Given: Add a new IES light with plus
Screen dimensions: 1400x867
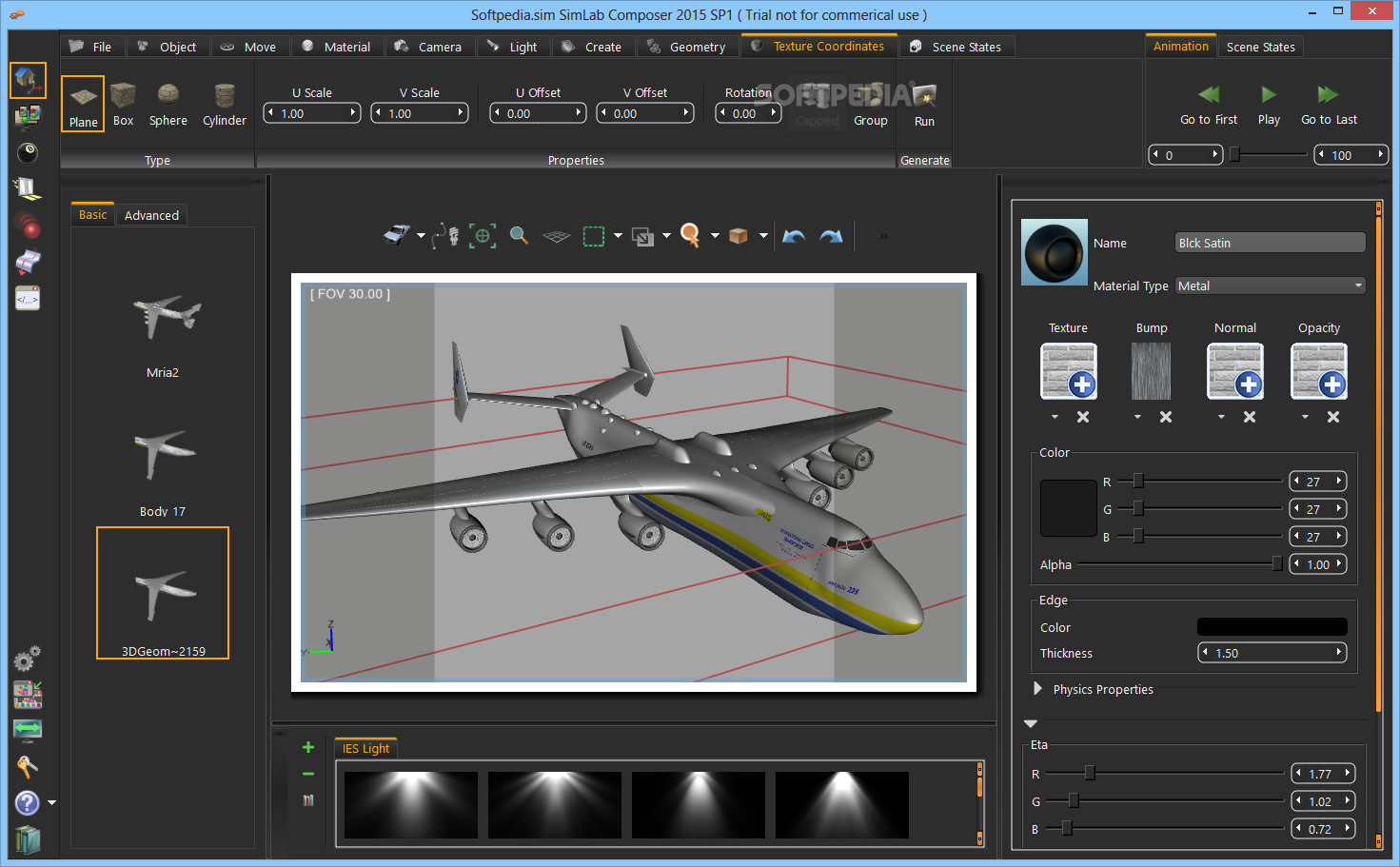Looking at the screenshot, I should pos(308,747).
